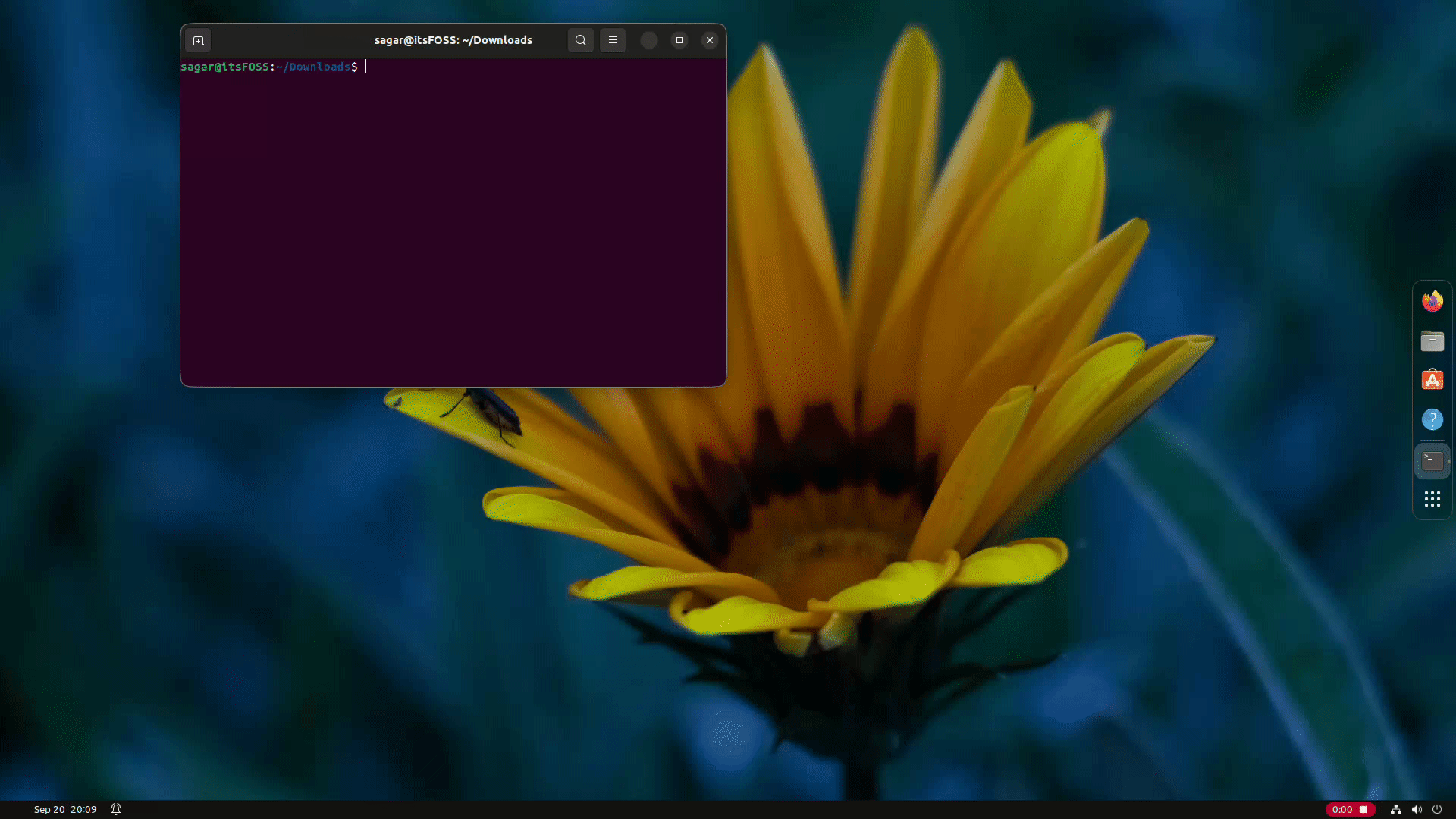This screenshot has width=1456, height=819.
Task: Open the terminal hamburger menu
Action: point(613,40)
